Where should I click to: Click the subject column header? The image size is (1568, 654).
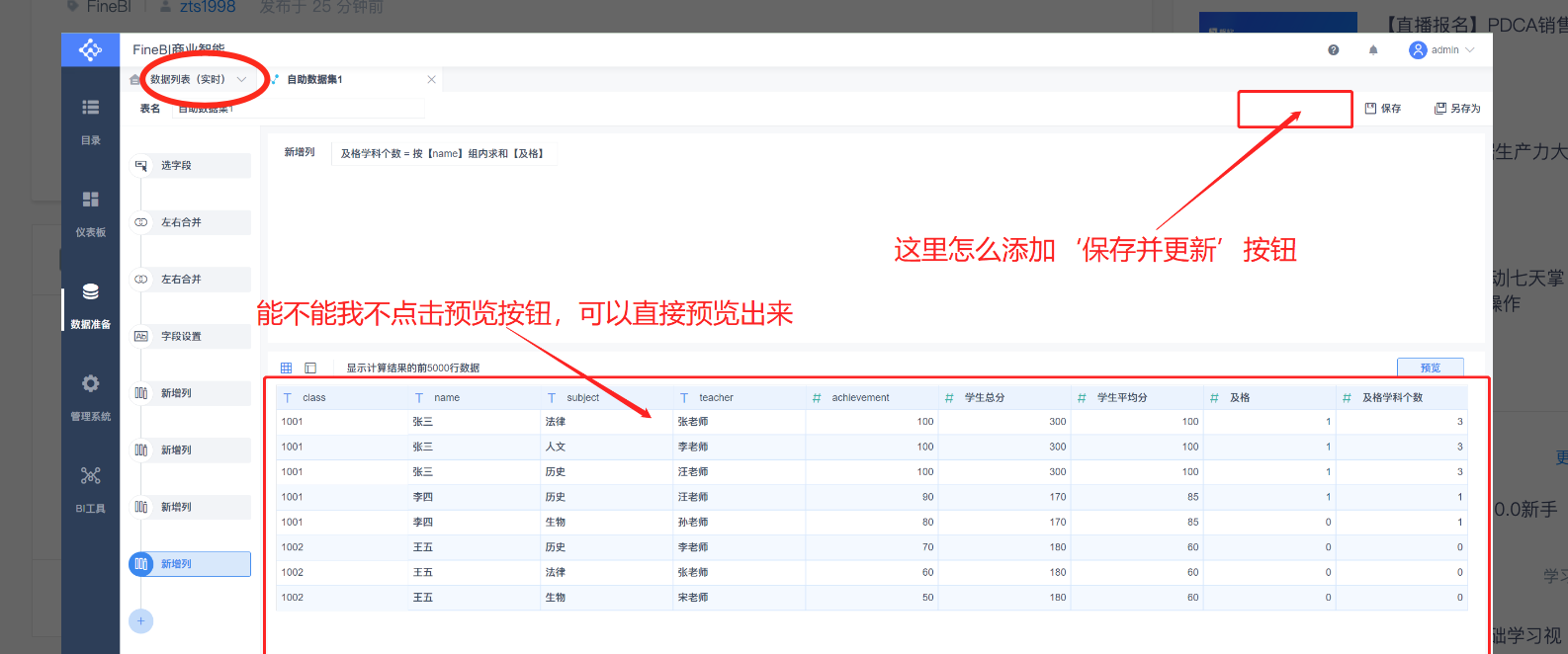click(x=607, y=398)
